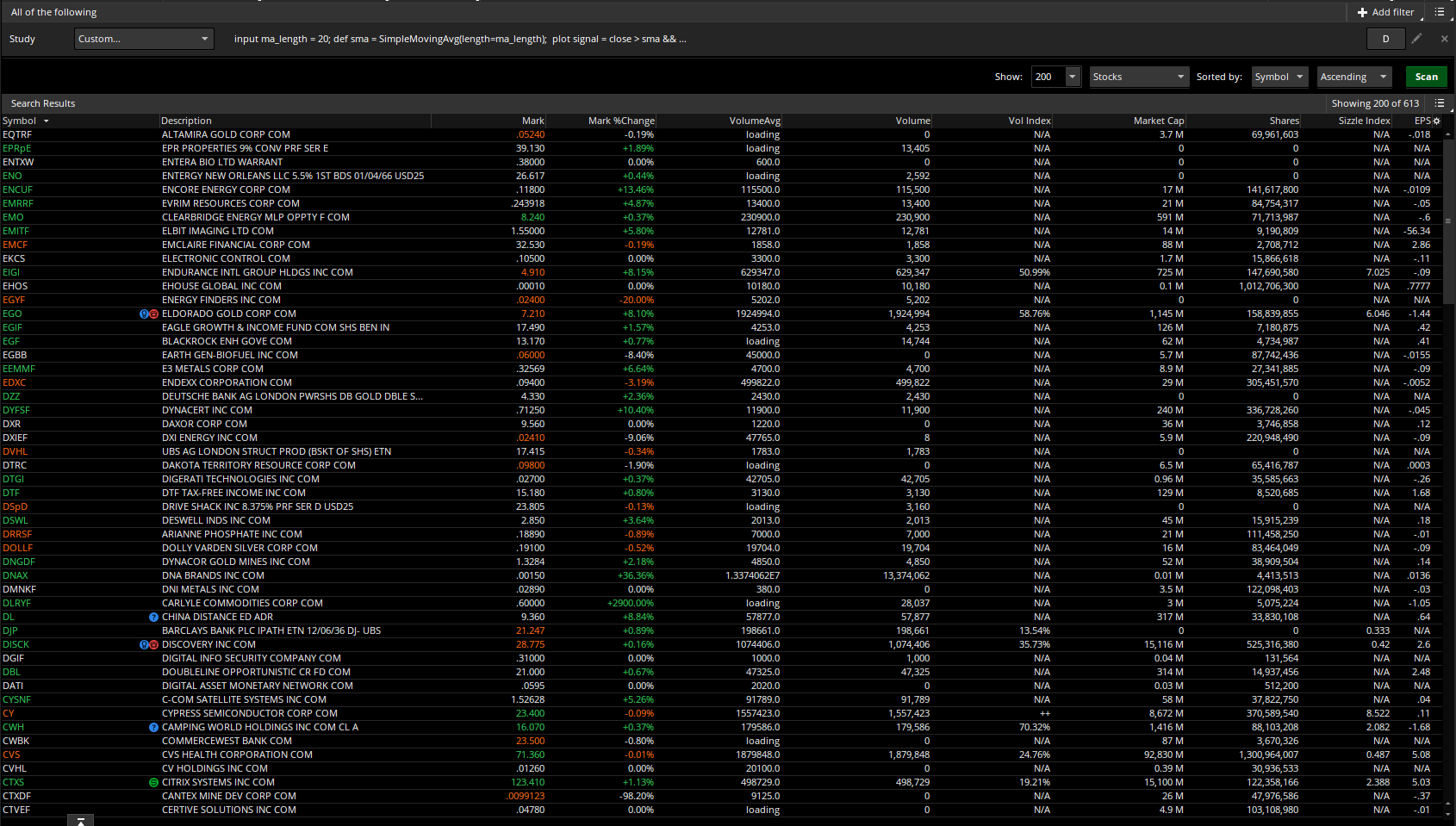Select the DISCK symbol
The width and height of the screenshot is (1456, 826).
16,645
